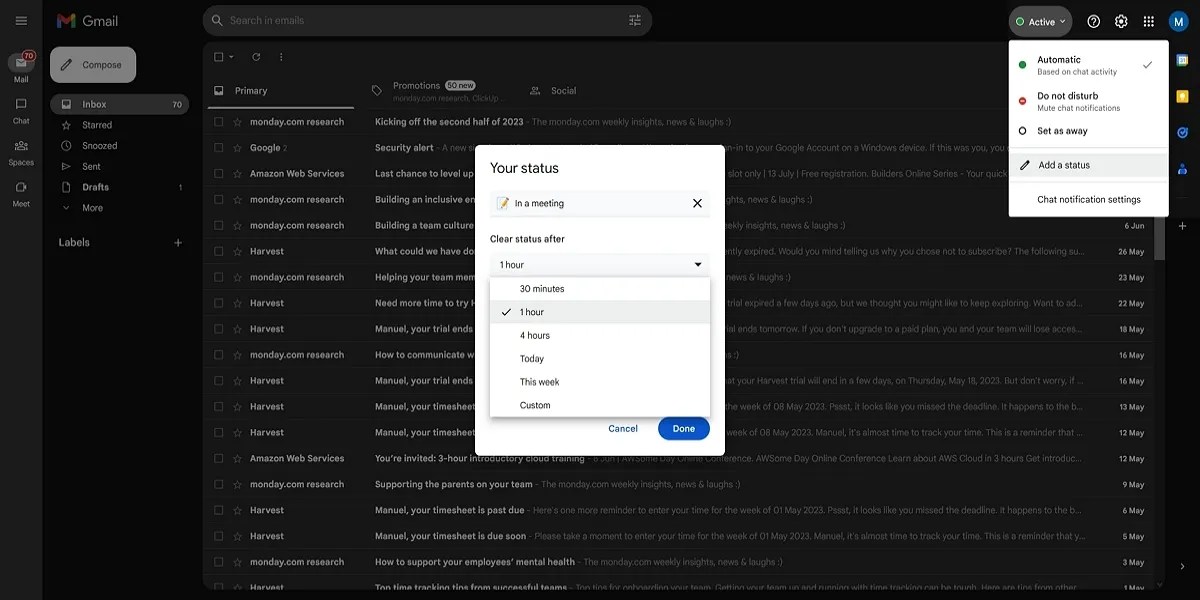This screenshot has height=600, width=1200.
Task: Open Contacts in the side panel
Action: [1182, 170]
